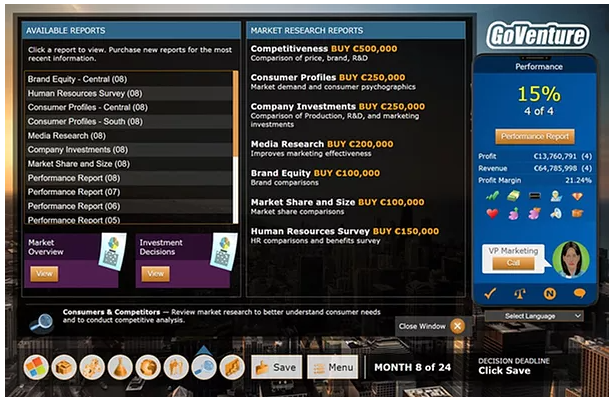Click the orange scrollbar of the reports list
The image size is (613, 401).
click(235, 114)
